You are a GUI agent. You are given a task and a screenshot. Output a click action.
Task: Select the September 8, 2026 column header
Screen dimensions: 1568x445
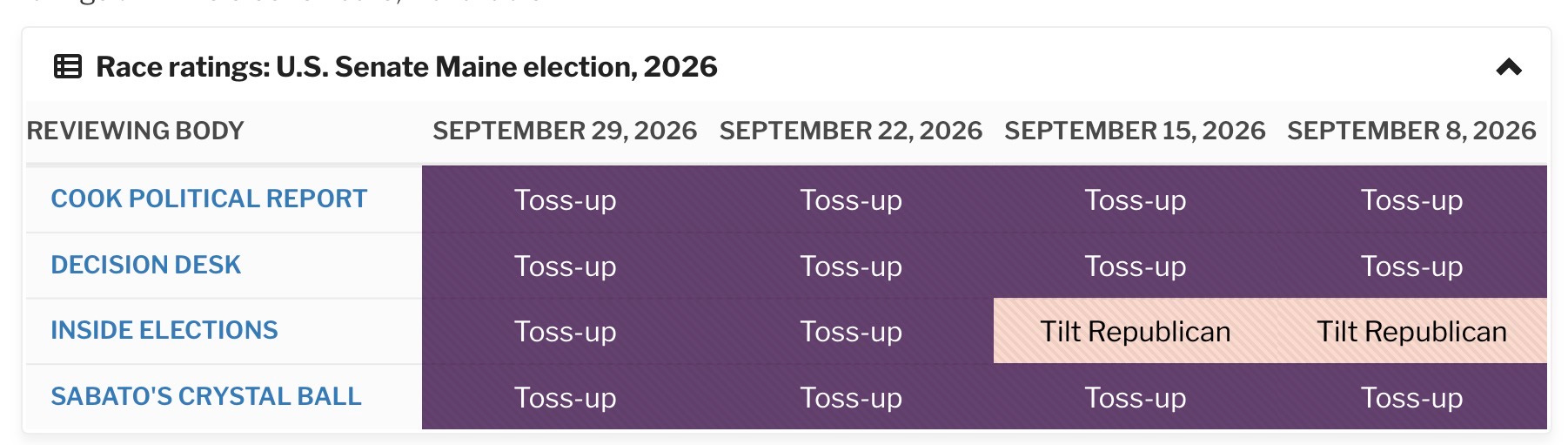[1411, 131]
